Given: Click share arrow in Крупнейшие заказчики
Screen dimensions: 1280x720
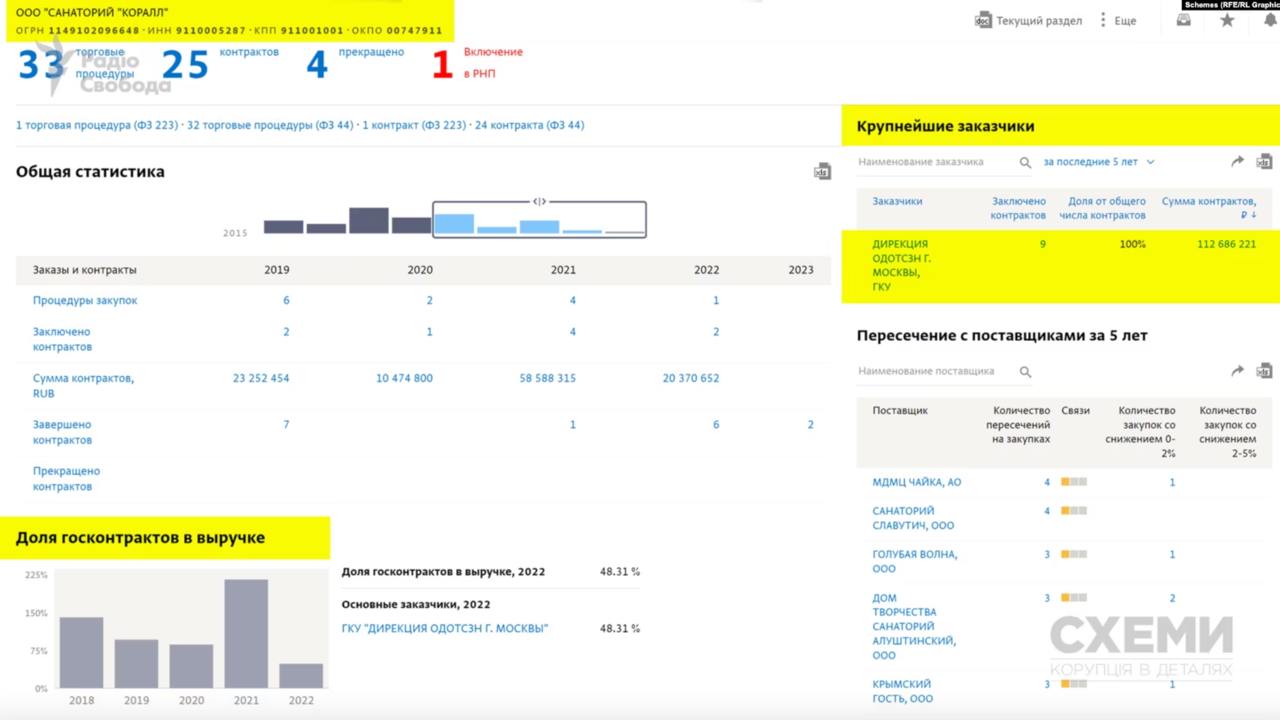Looking at the screenshot, I should tap(1237, 161).
